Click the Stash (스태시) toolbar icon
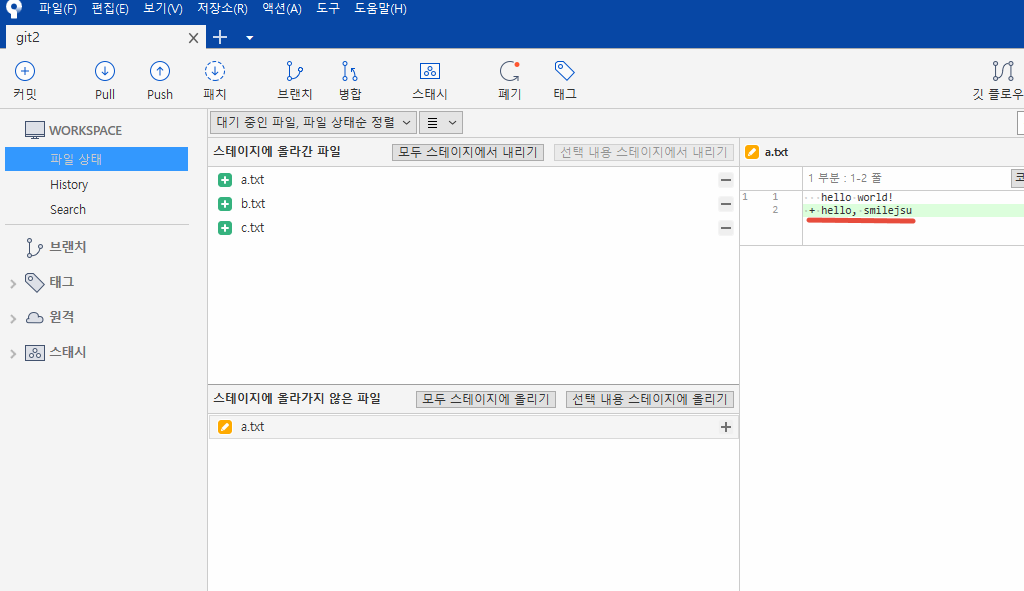Screen dimensions: 1024x591 coord(430,71)
